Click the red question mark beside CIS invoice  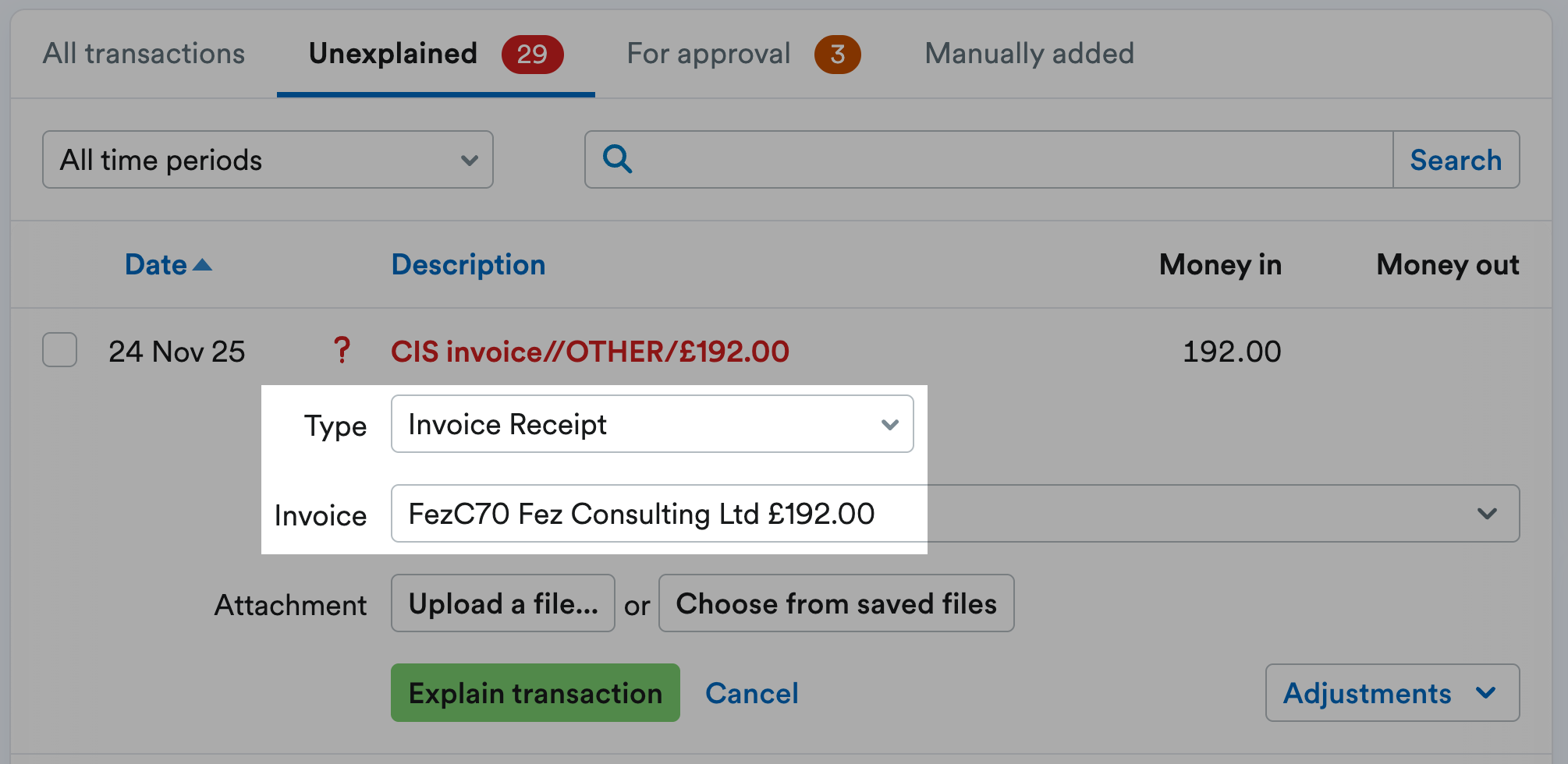342,351
